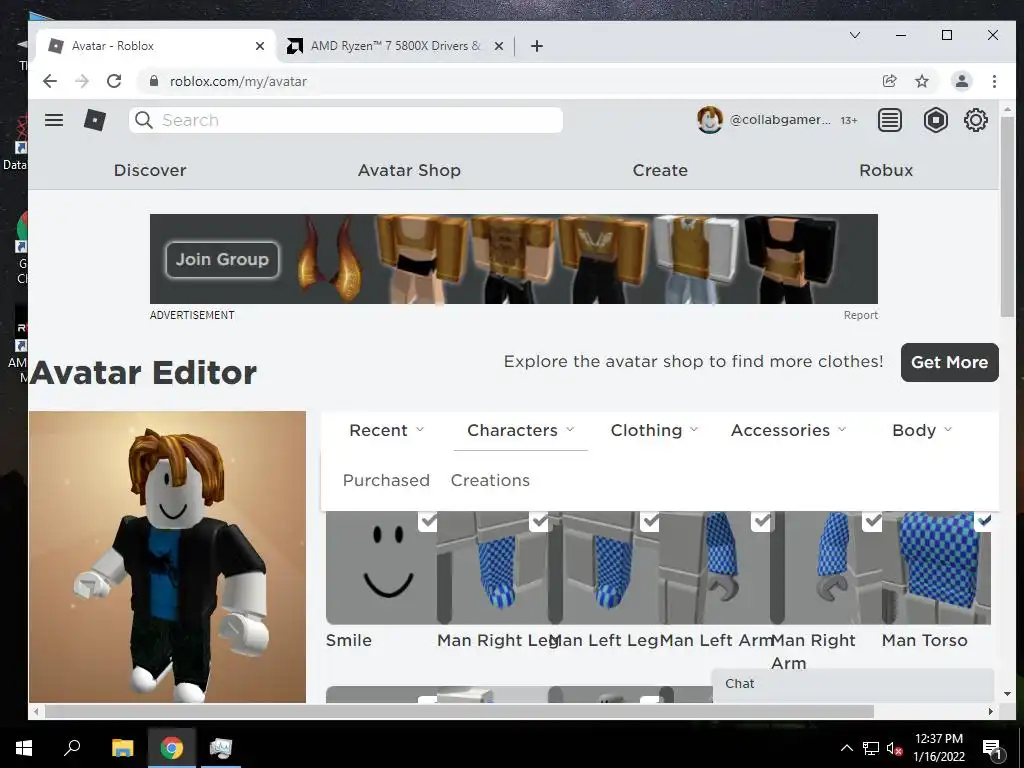Report the advertisement

861,315
